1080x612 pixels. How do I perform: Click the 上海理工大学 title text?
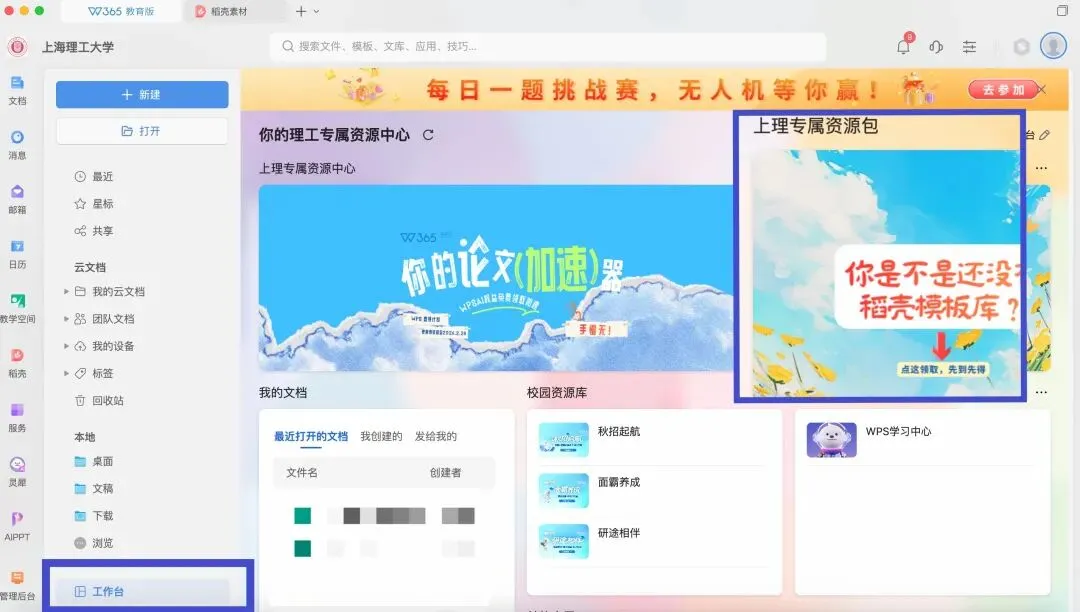[x=78, y=47]
